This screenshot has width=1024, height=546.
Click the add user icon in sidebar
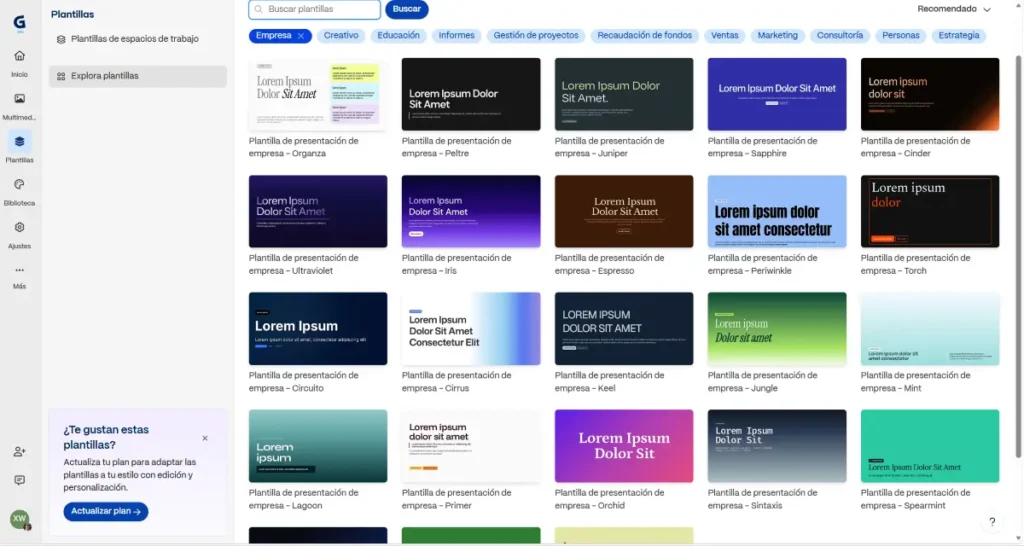point(20,451)
